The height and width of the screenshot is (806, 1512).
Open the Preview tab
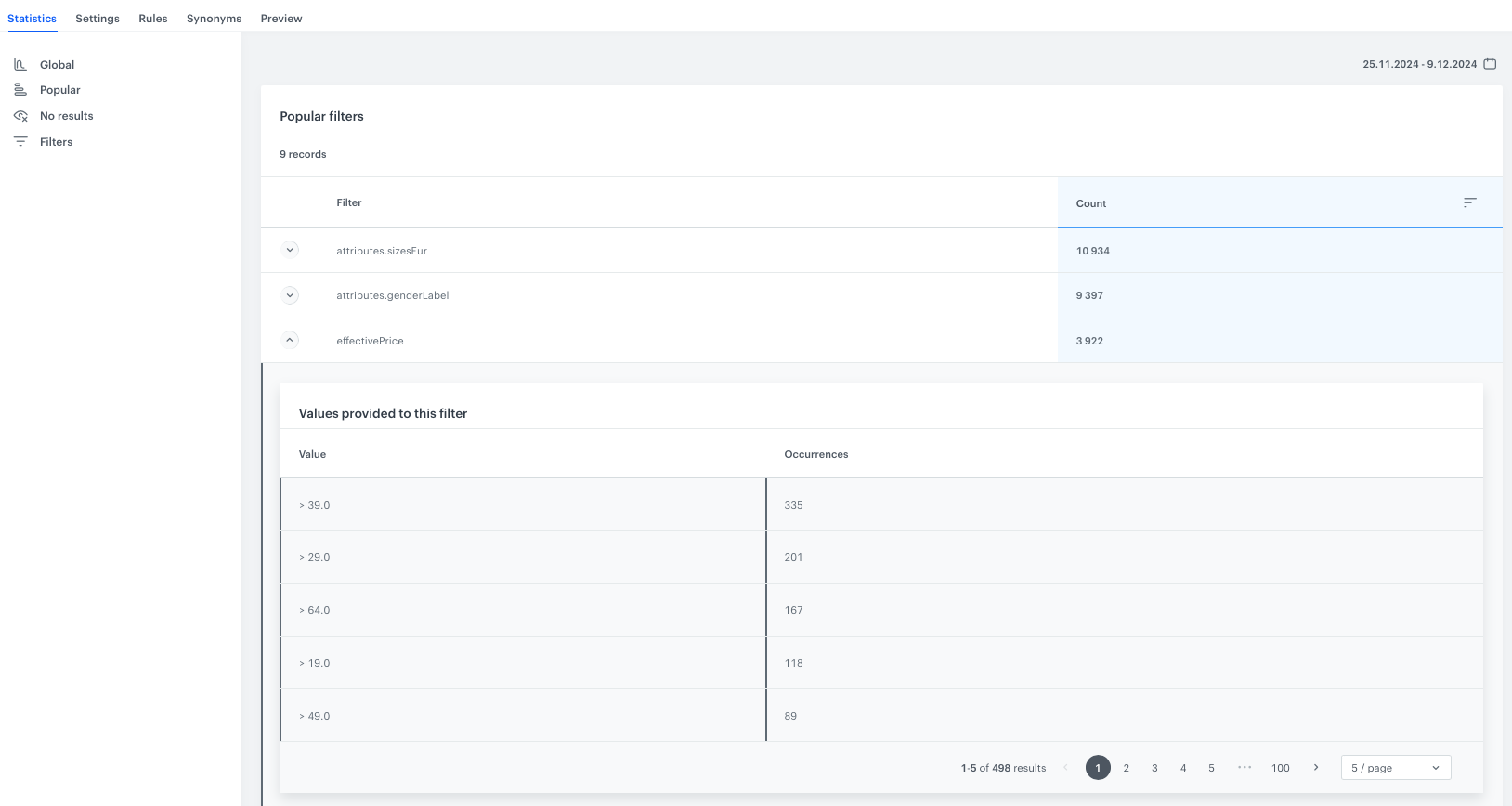coord(281,19)
